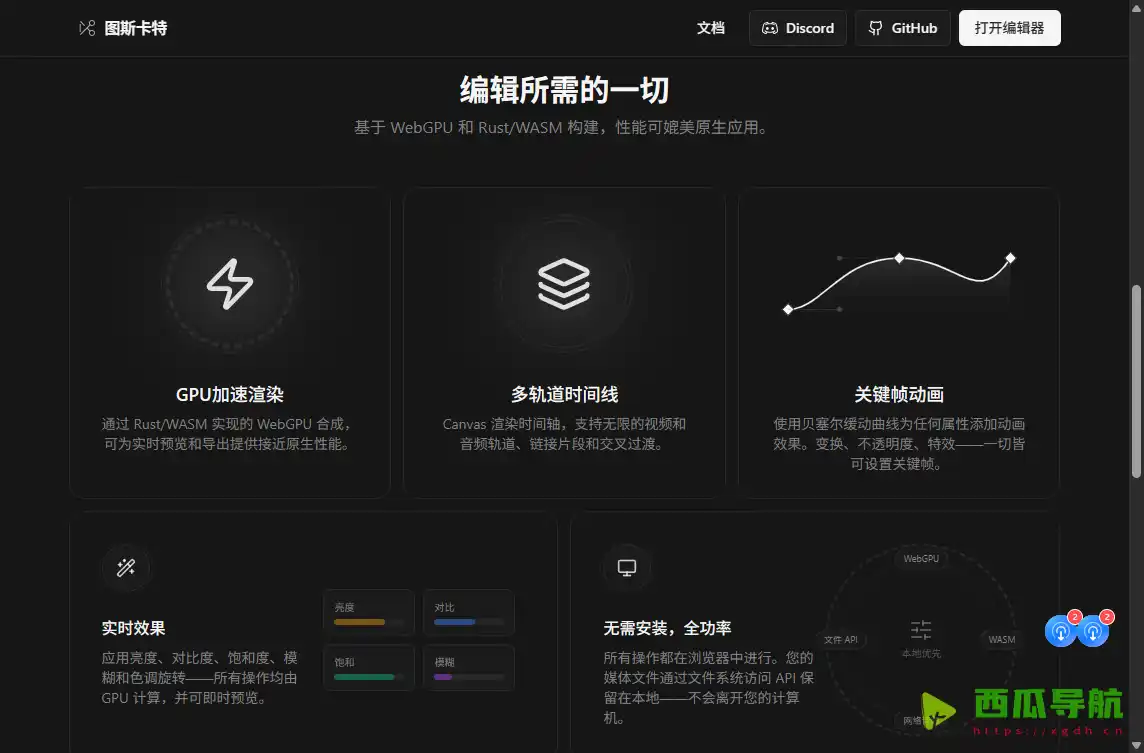Click the monitor icon above 无需安装
1144x753 pixels.
coord(627,567)
